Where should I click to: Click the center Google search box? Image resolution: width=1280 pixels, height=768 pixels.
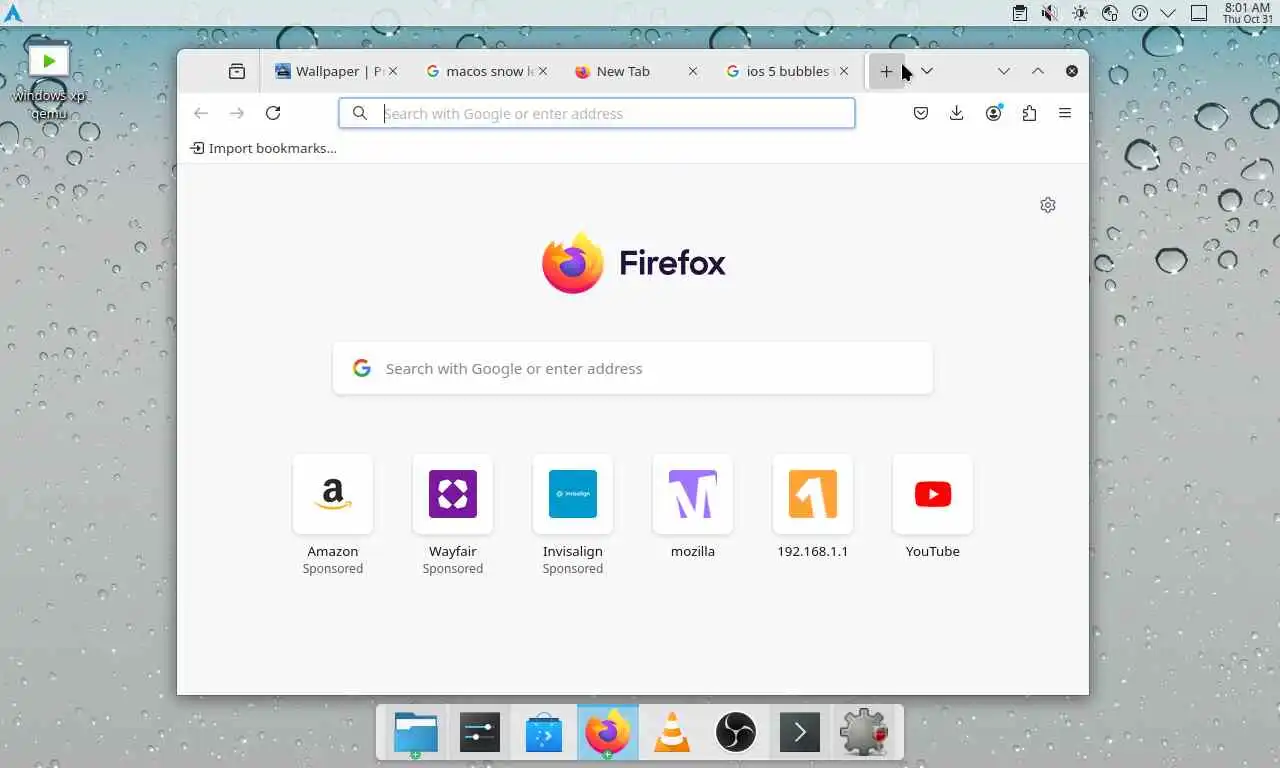(633, 368)
